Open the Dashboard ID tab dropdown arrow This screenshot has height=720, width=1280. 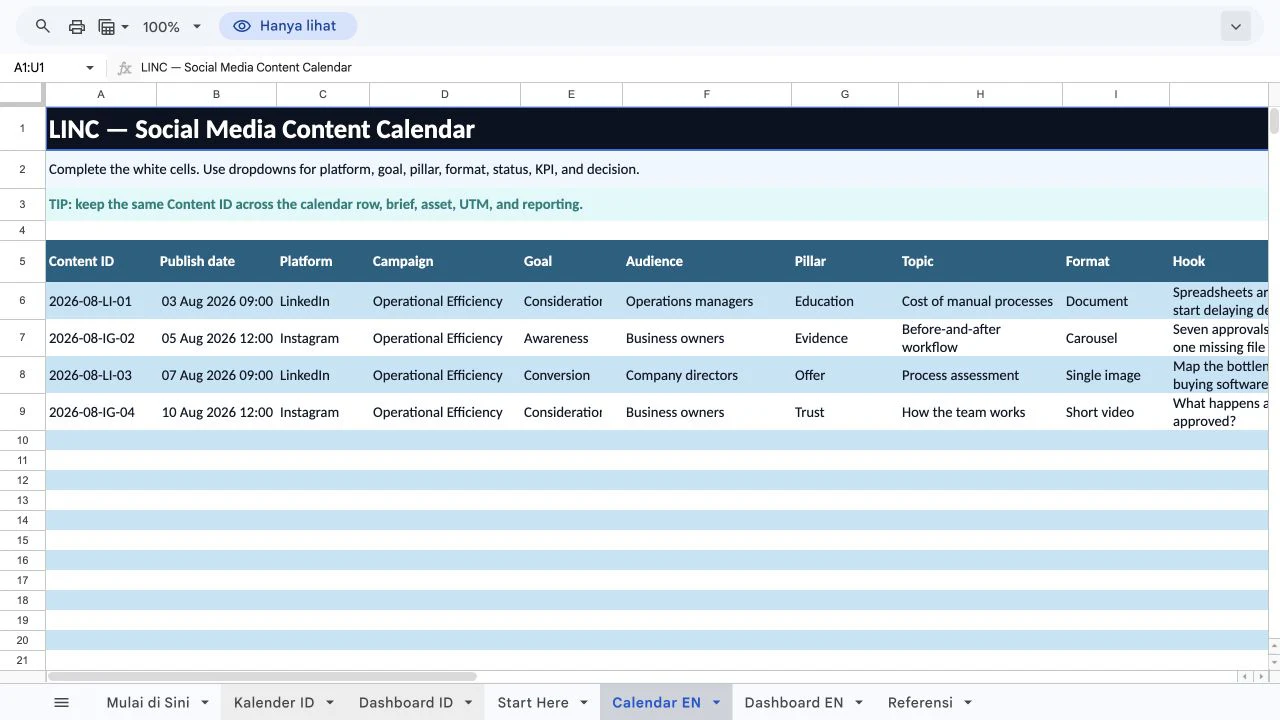(x=468, y=703)
